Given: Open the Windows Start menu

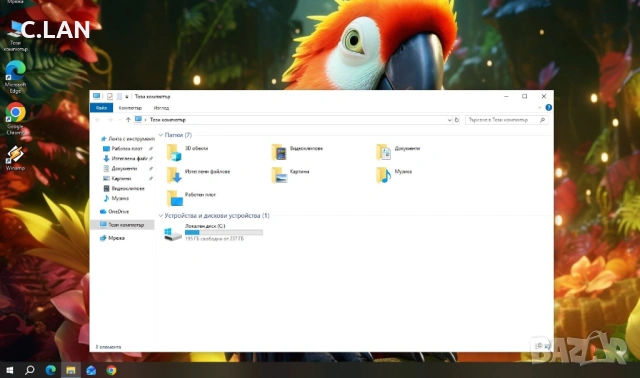Looking at the screenshot, I should (x=10, y=370).
